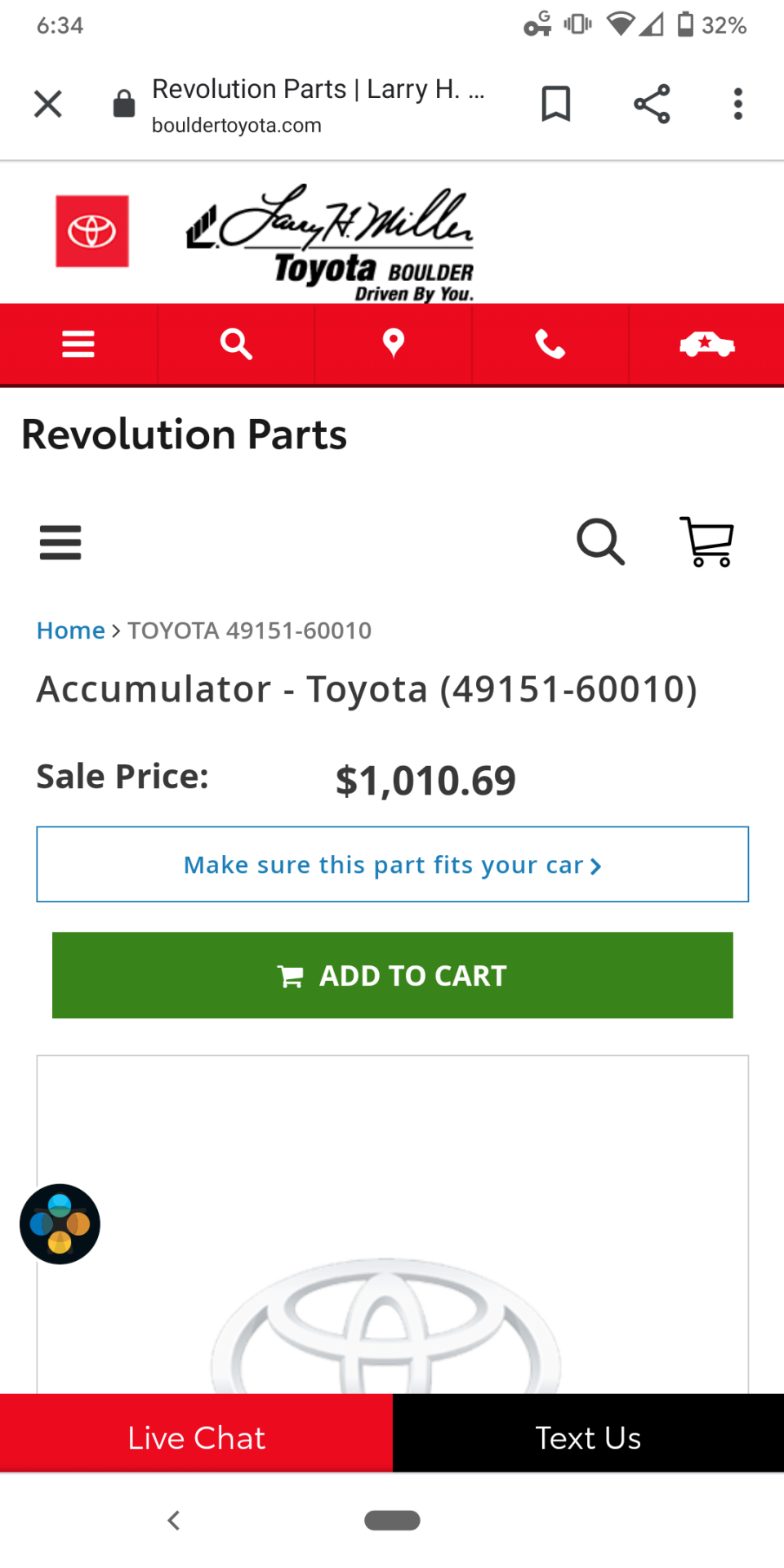
Task: Expand 'Make sure this part fits your car'
Action: pyautogui.click(x=393, y=864)
